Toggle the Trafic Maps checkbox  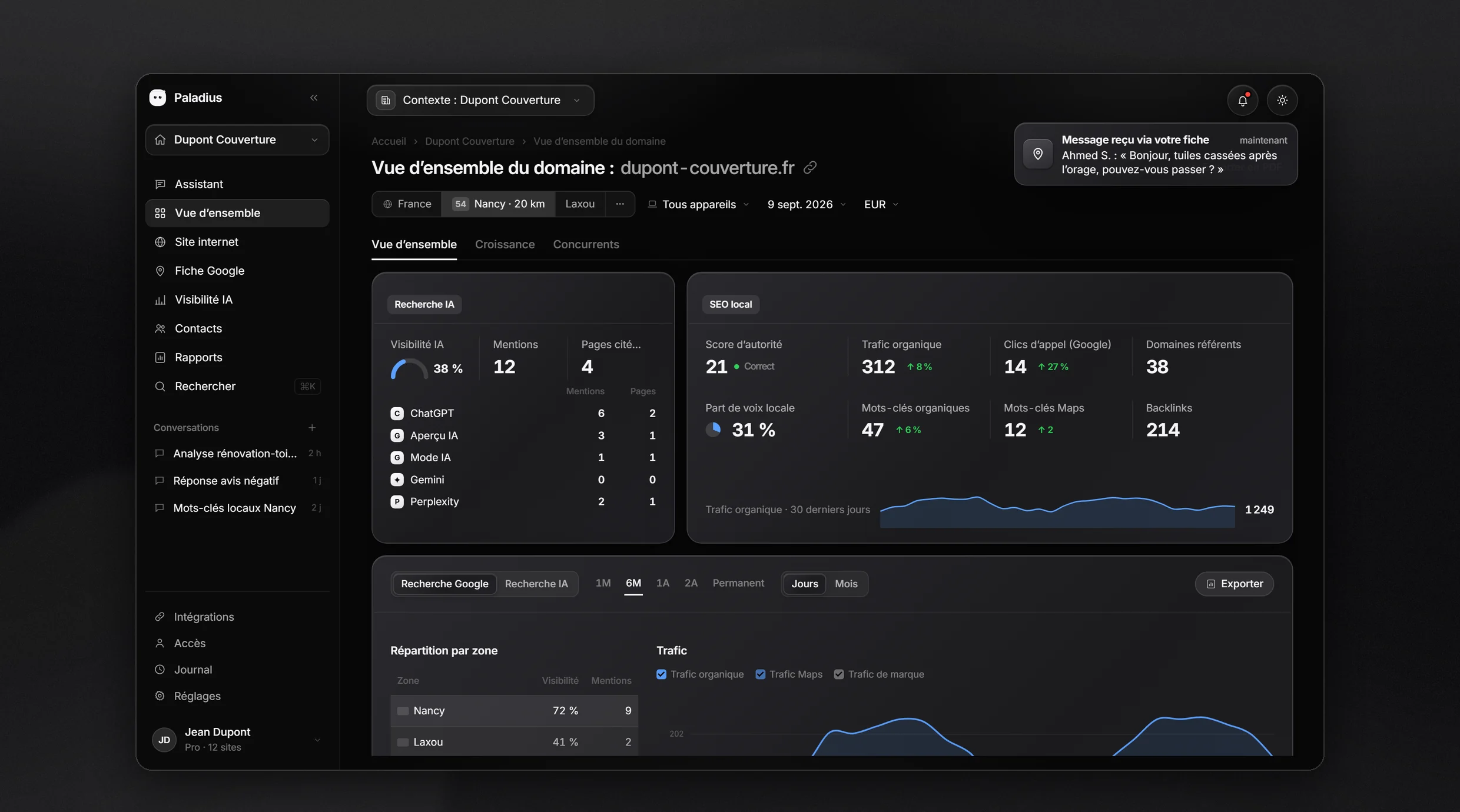761,674
